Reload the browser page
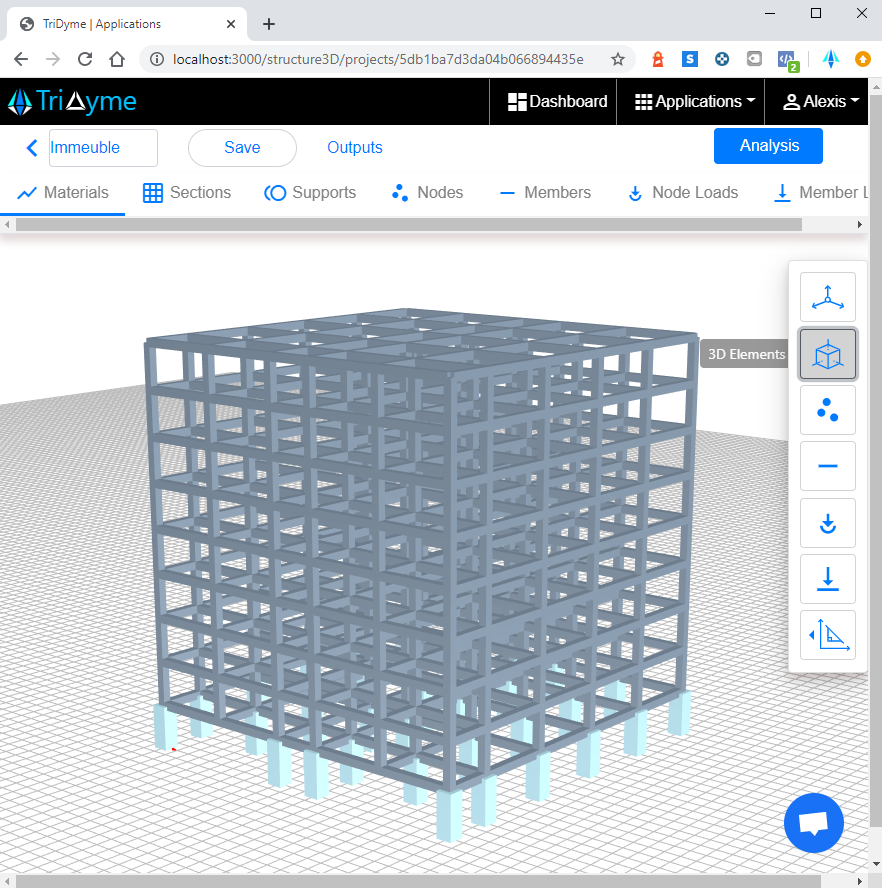The height and width of the screenshot is (888, 882). [85, 59]
